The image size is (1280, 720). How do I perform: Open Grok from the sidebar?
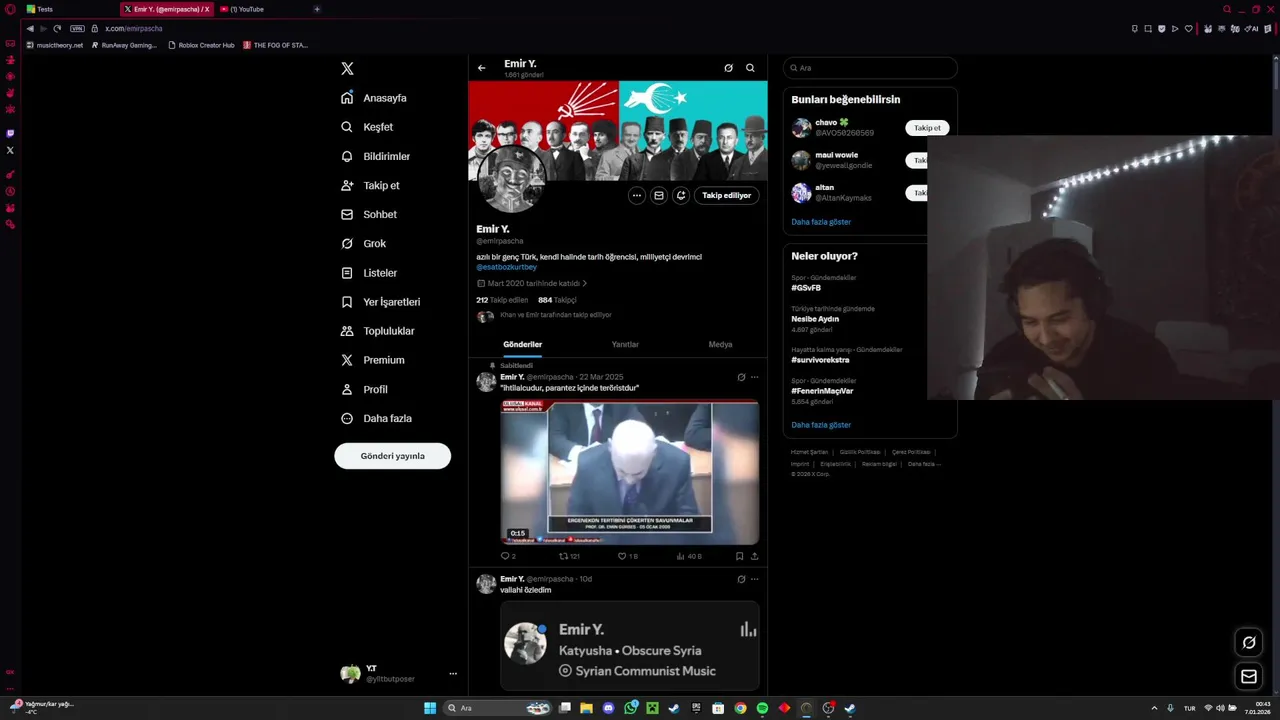[364, 243]
